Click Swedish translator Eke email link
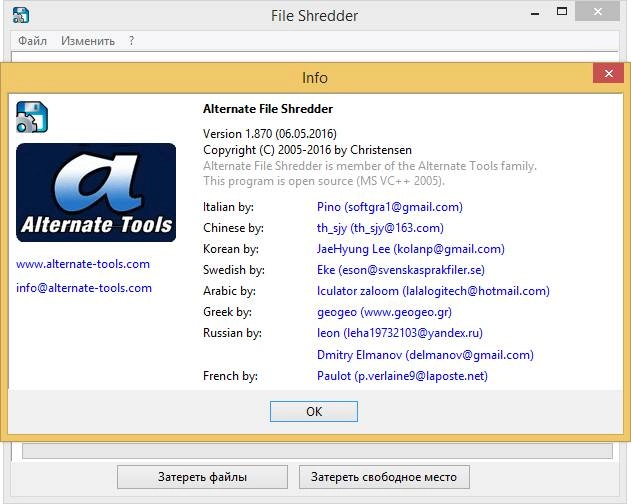The width and height of the screenshot is (631, 504). pos(400,270)
